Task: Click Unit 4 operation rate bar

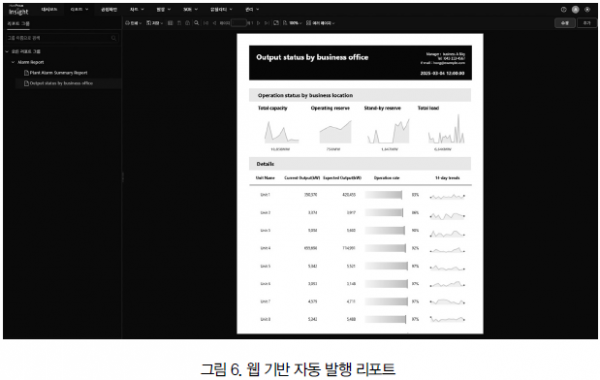Action: point(385,248)
